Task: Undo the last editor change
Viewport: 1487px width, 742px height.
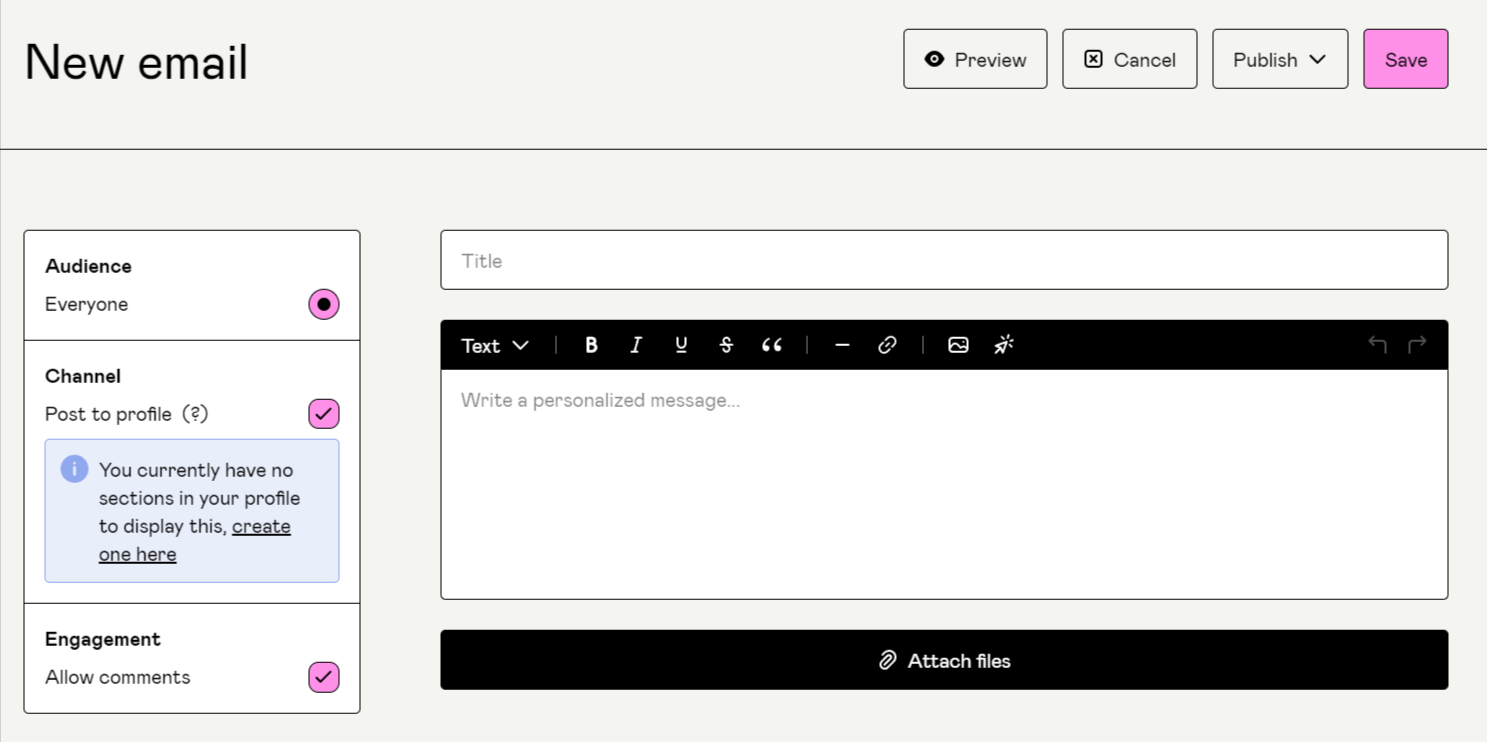Action: pos(1377,344)
